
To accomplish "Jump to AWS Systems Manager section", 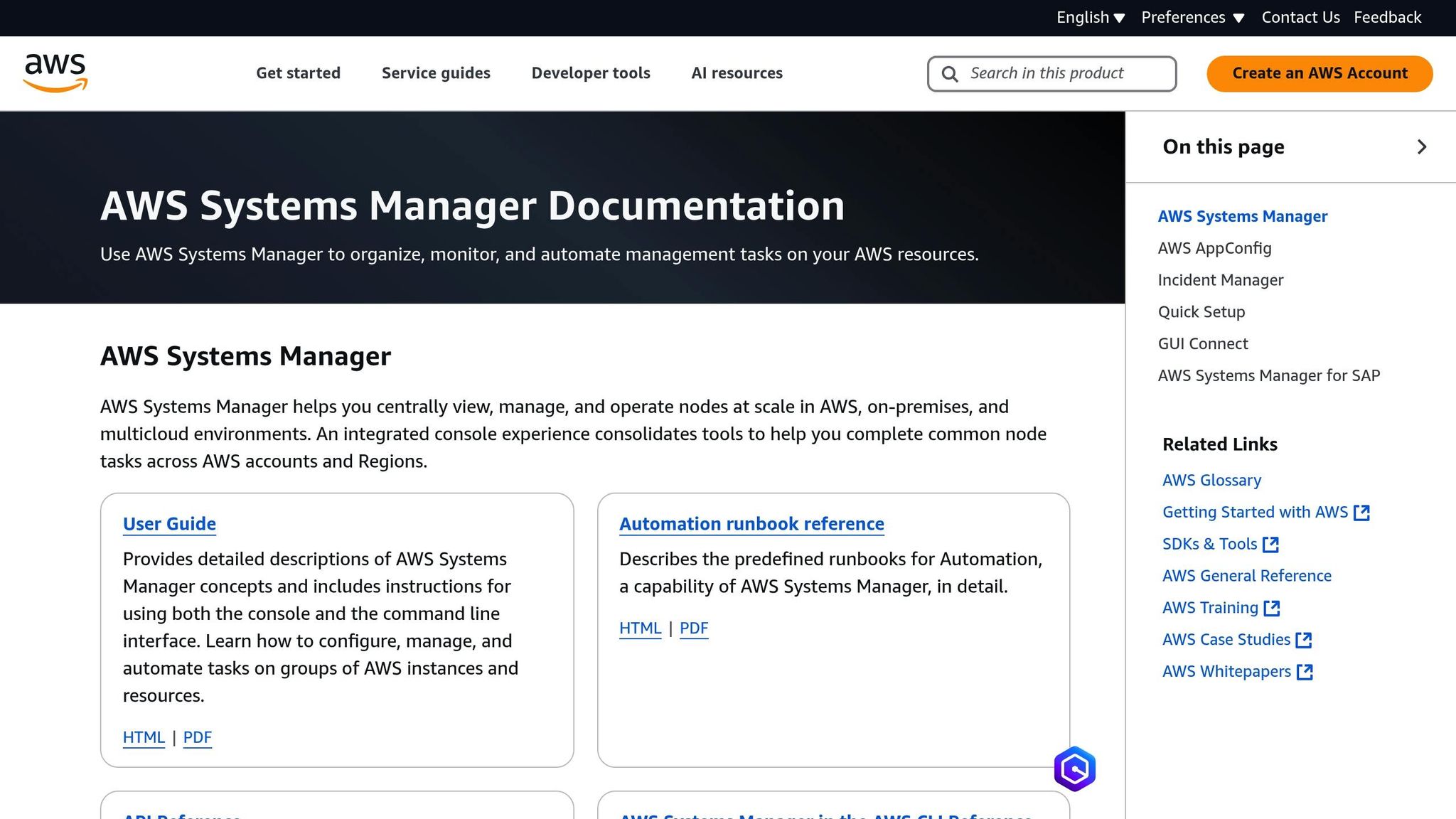I will (1242, 216).
